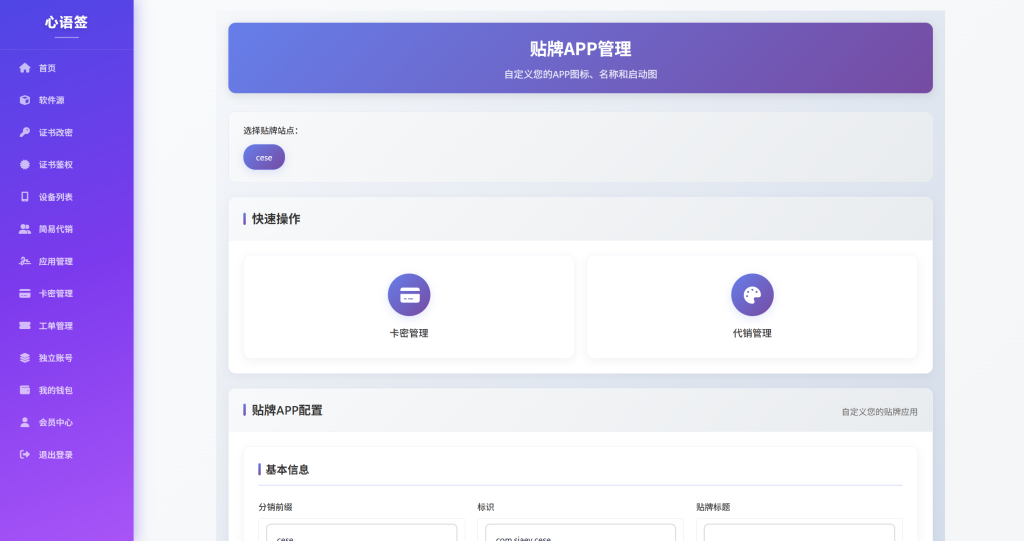The height and width of the screenshot is (541, 1024).
Task: Click the layers icon beside 独立账号
Action: (x=25, y=358)
